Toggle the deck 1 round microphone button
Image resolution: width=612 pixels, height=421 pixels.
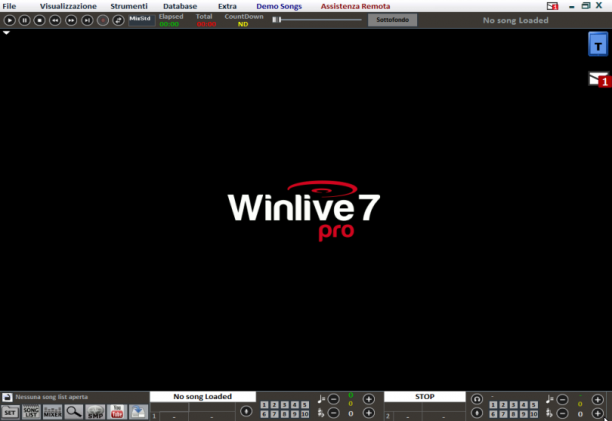(x=246, y=411)
